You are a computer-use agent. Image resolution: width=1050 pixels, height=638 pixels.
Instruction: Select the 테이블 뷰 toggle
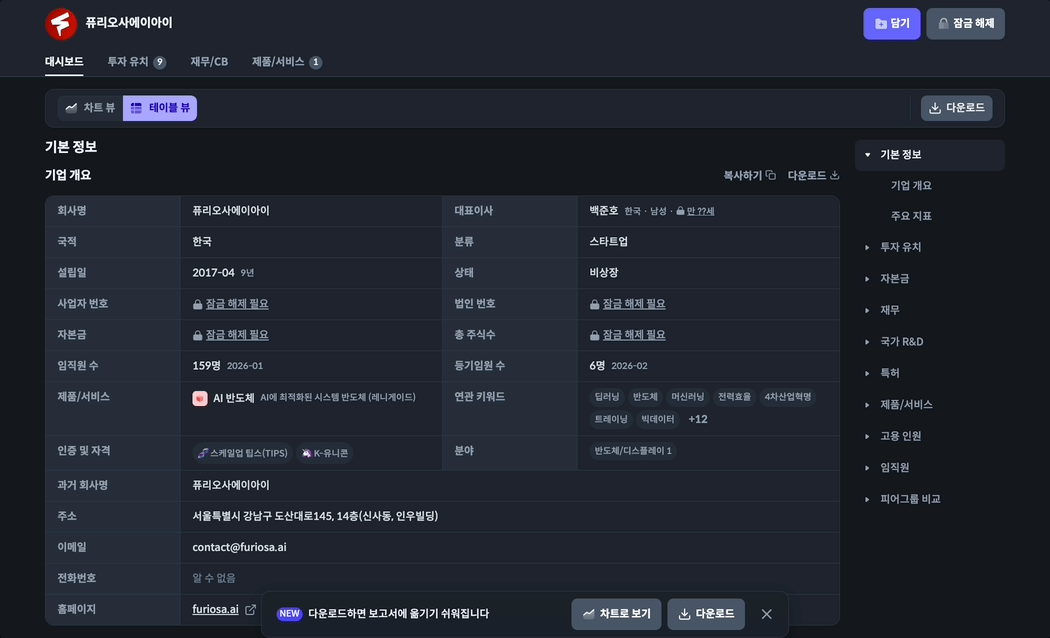pyautogui.click(x=160, y=108)
